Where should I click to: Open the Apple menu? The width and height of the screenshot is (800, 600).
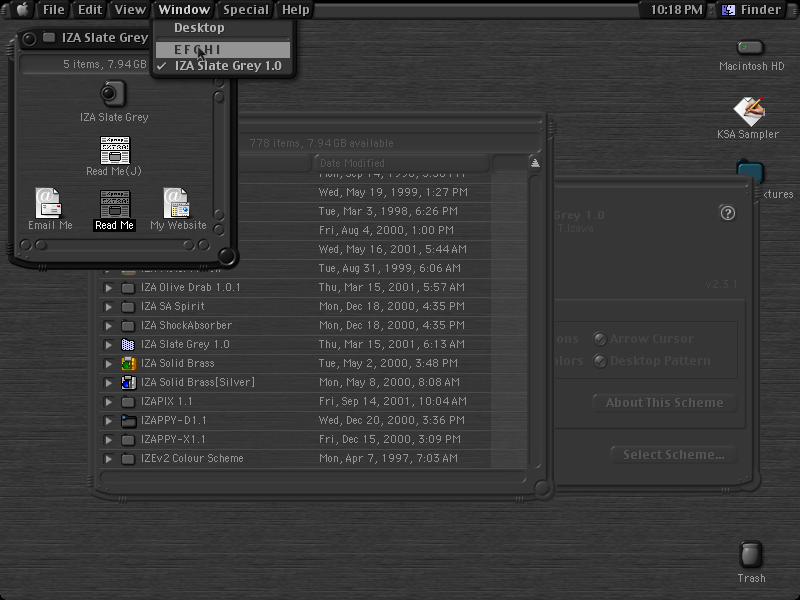click(22, 9)
